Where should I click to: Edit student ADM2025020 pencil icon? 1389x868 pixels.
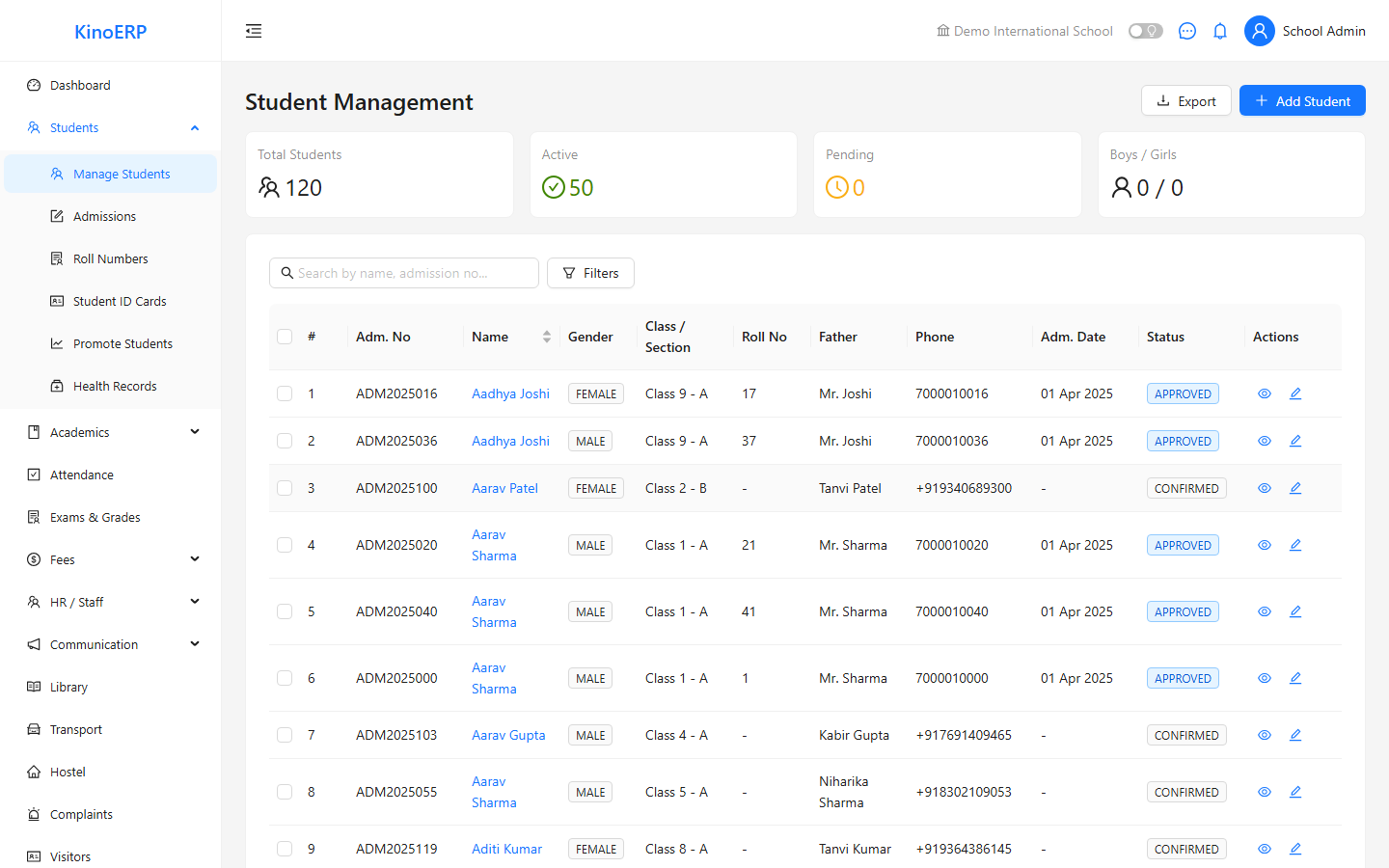click(1295, 545)
